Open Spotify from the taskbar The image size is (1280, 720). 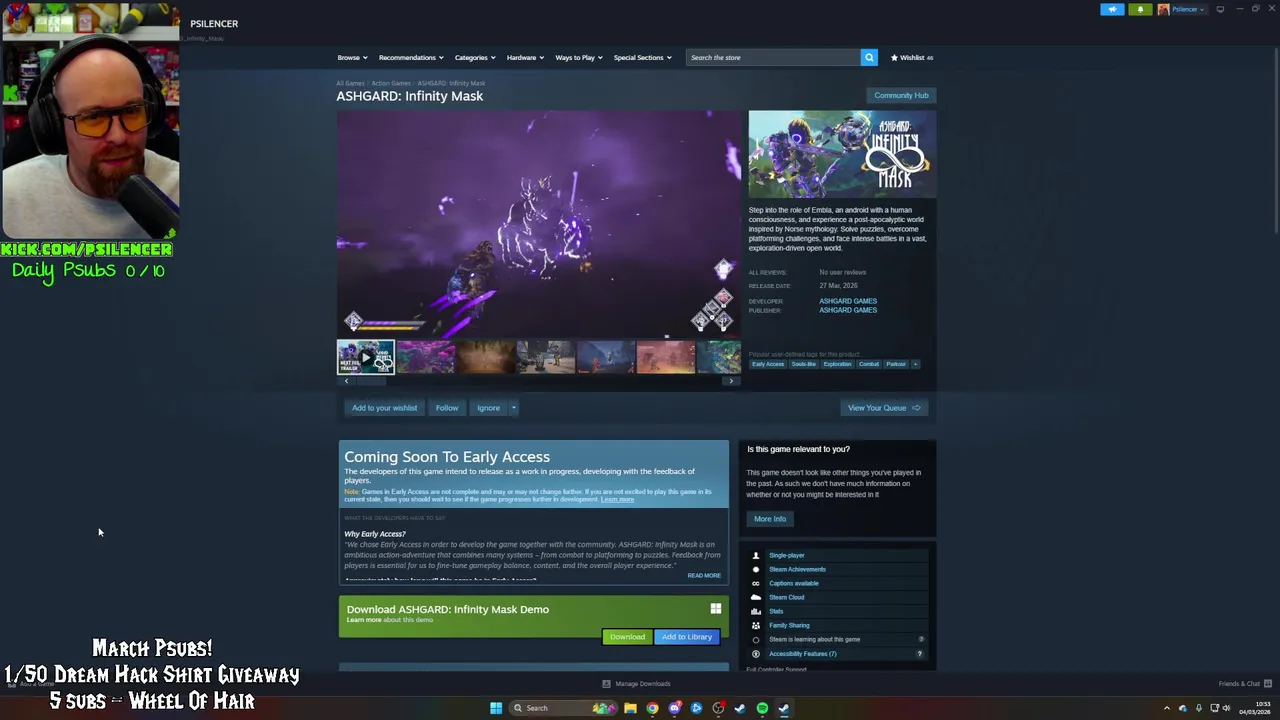762,708
